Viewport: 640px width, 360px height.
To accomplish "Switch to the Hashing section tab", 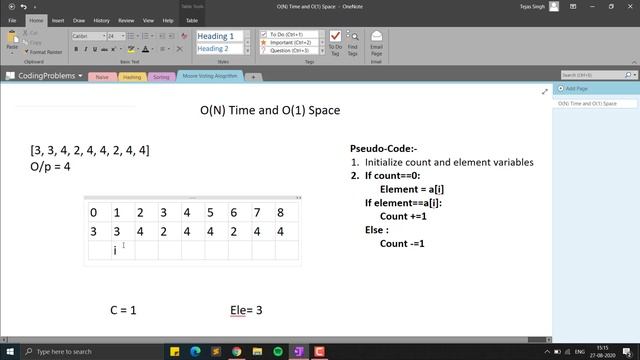I will click(132, 77).
